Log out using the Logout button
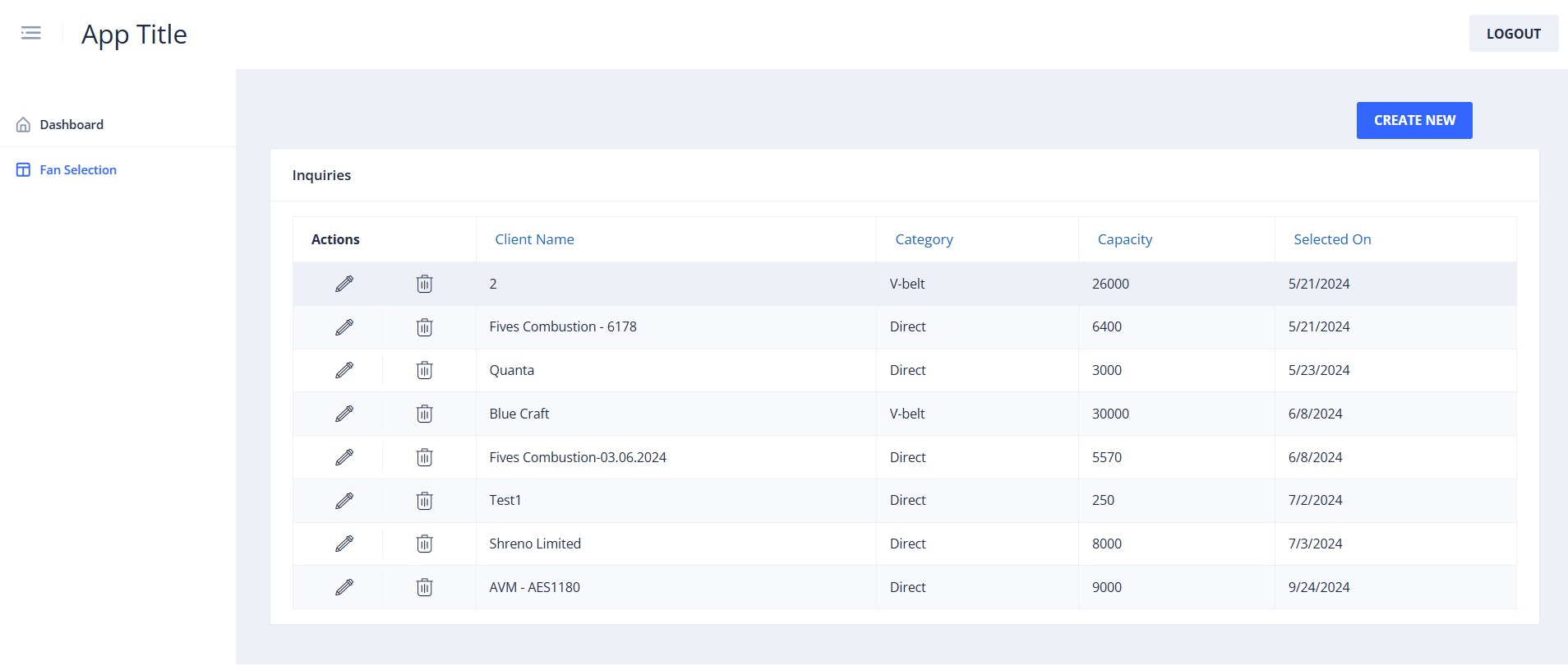This screenshot has width=1568, height=671. pyautogui.click(x=1513, y=34)
